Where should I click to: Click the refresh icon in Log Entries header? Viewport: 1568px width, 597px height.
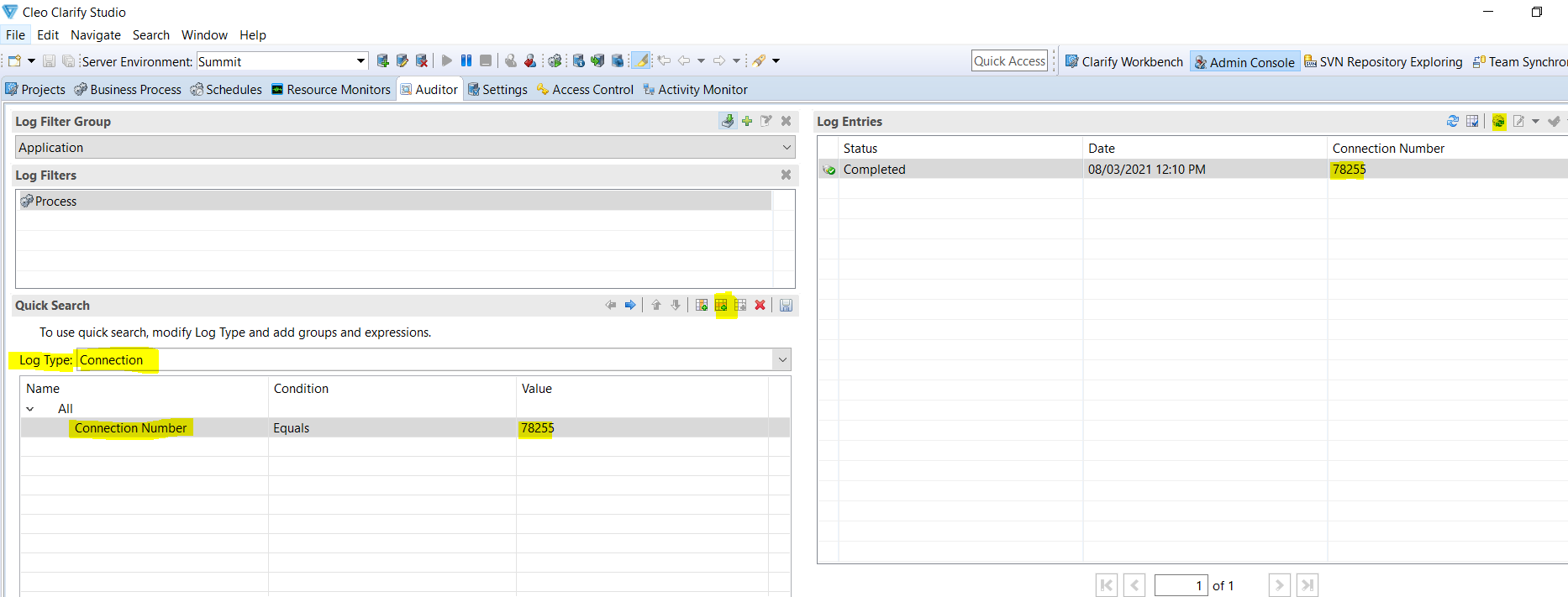tap(1453, 121)
